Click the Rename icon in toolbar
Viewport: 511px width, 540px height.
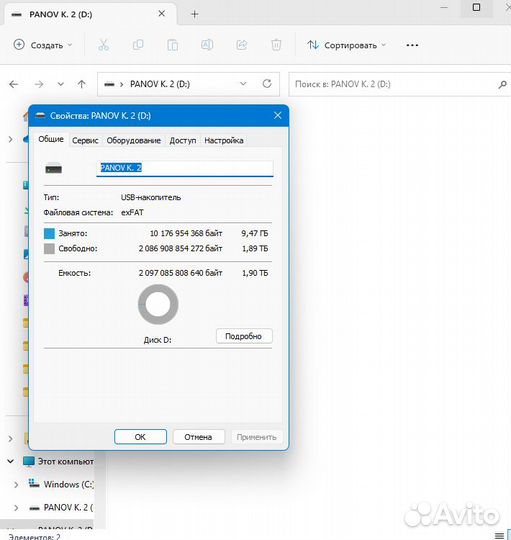tap(207, 45)
